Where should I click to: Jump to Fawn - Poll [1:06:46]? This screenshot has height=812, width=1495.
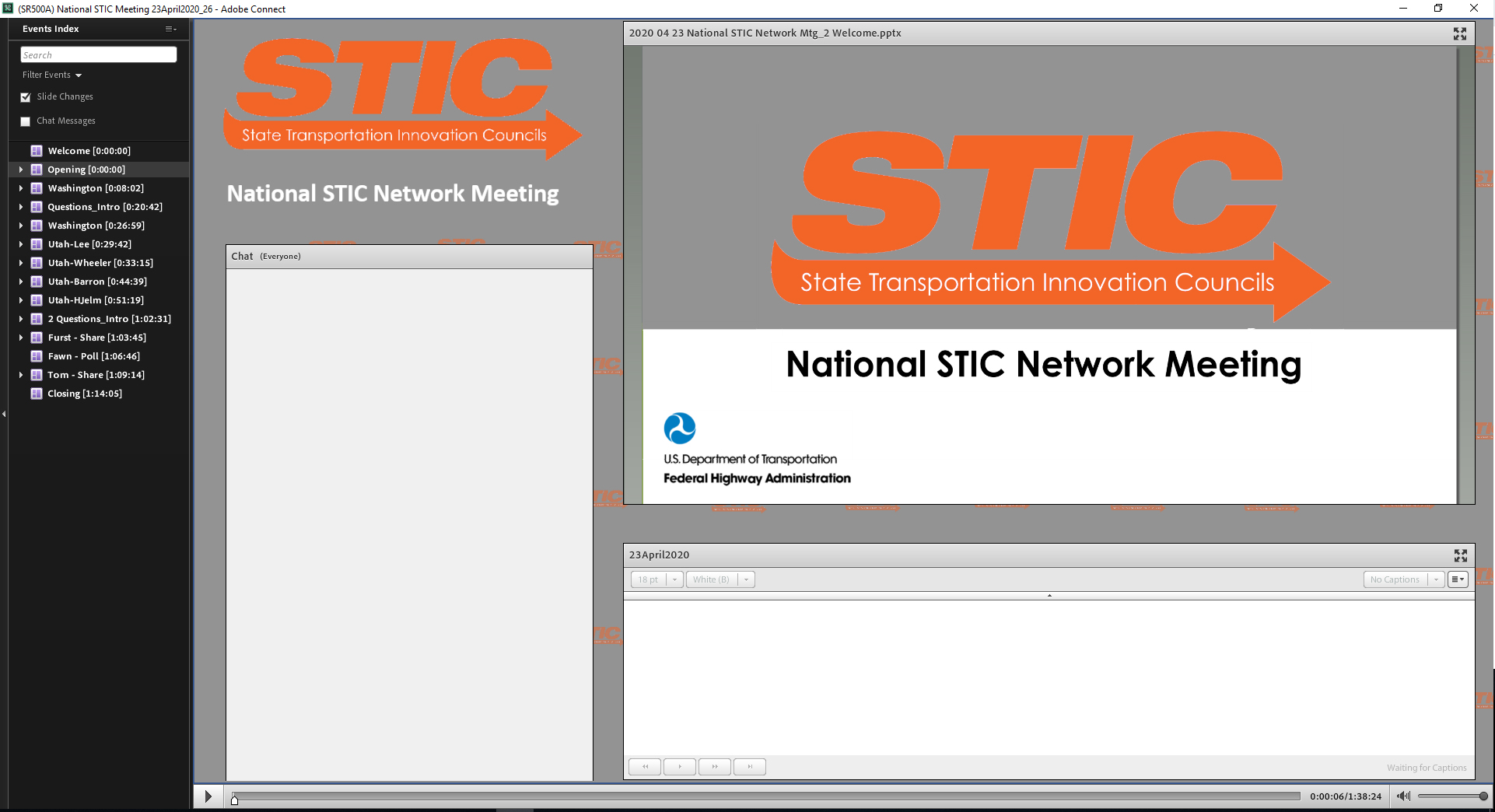(93, 356)
